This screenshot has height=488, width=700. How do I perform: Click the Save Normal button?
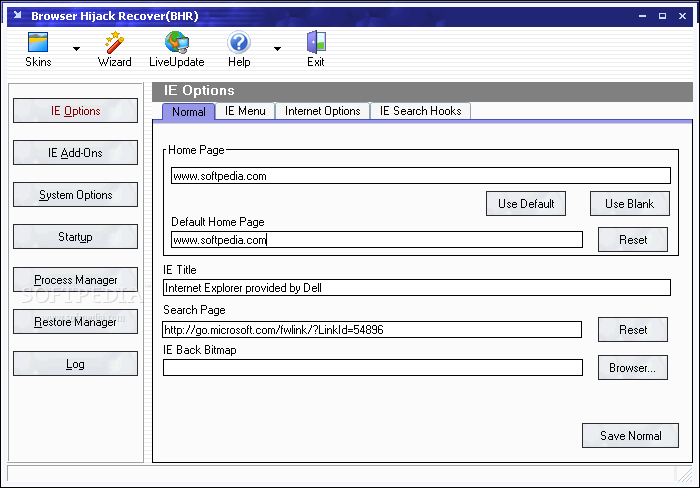pyautogui.click(x=630, y=435)
